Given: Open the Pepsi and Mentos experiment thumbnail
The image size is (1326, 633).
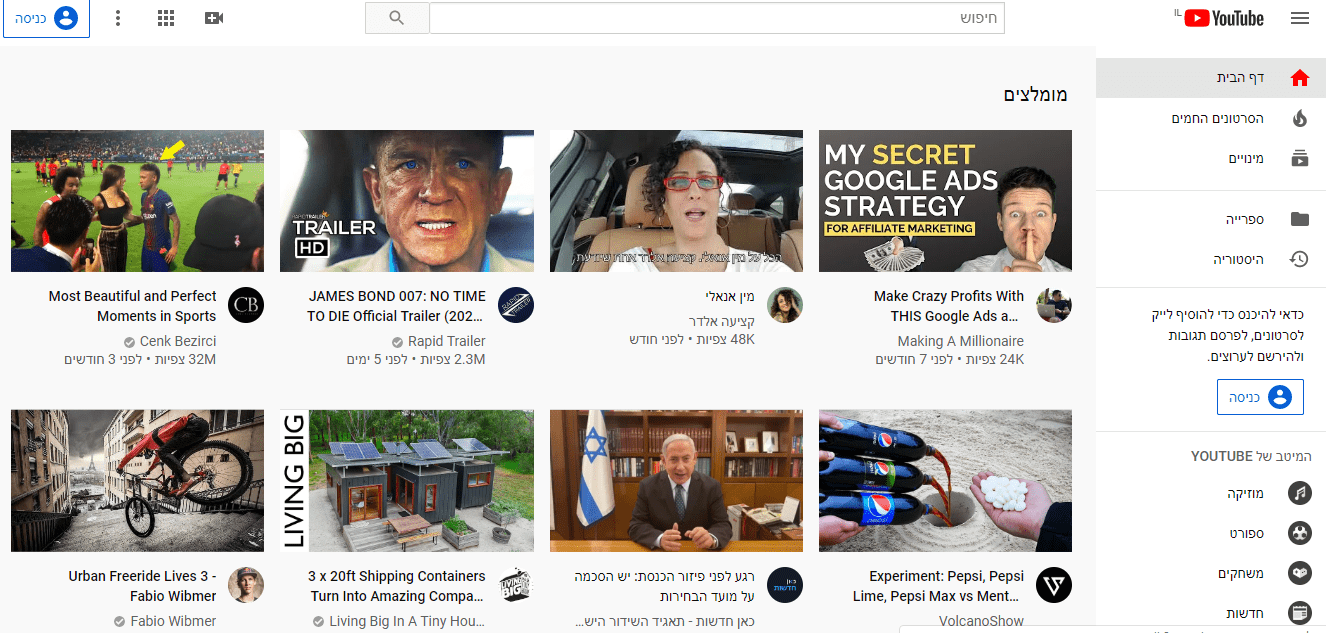Looking at the screenshot, I should (945, 481).
